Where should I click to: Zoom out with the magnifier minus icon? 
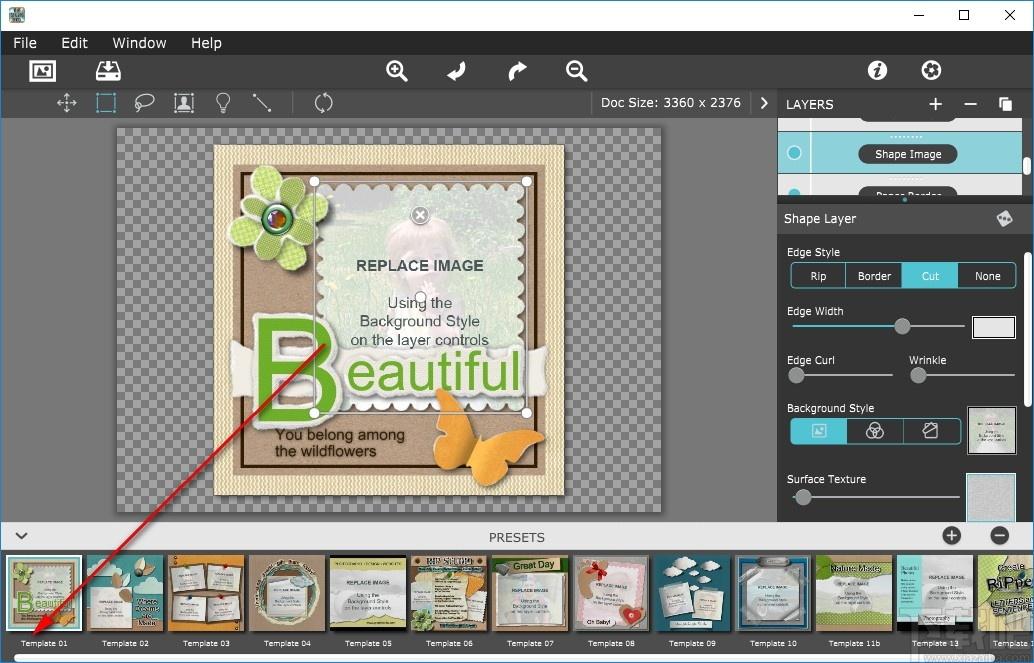pyautogui.click(x=576, y=71)
